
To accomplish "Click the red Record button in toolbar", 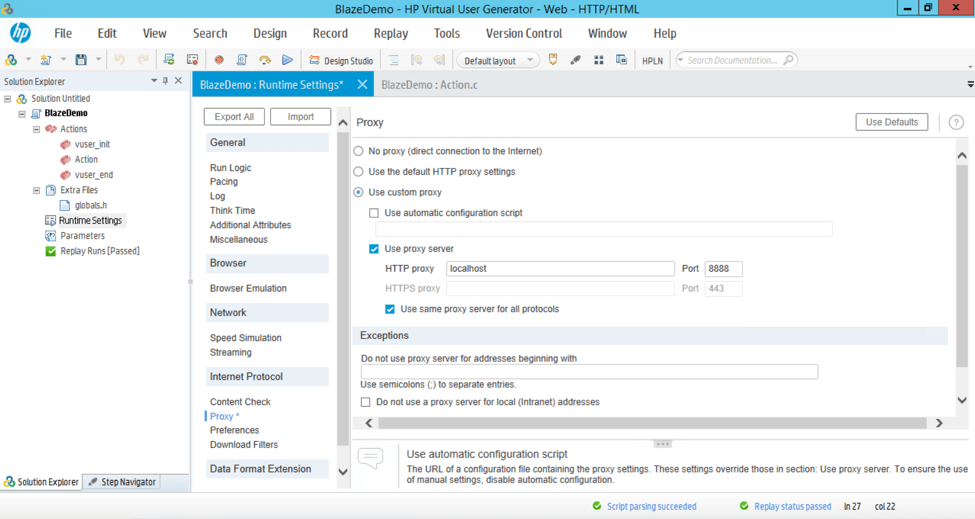I will click(219, 60).
